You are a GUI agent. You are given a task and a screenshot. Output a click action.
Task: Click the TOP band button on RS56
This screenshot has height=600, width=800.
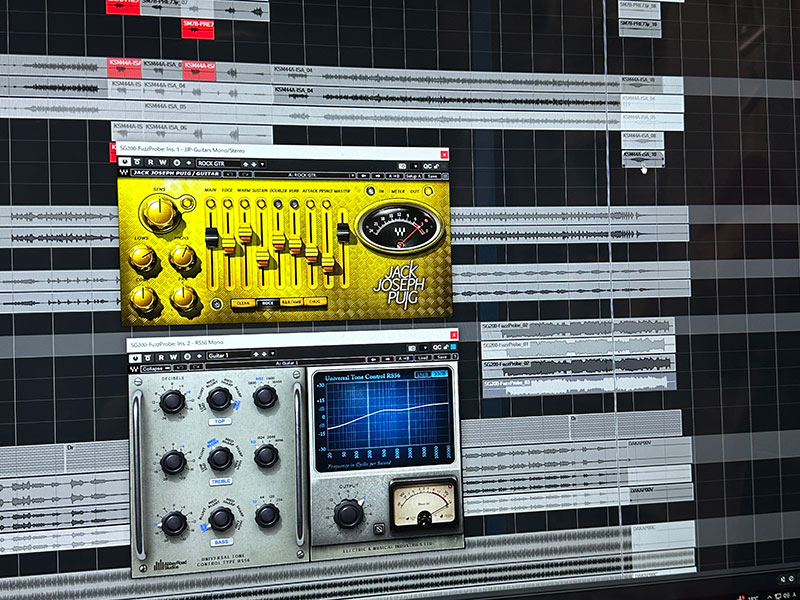pos(220,421)
